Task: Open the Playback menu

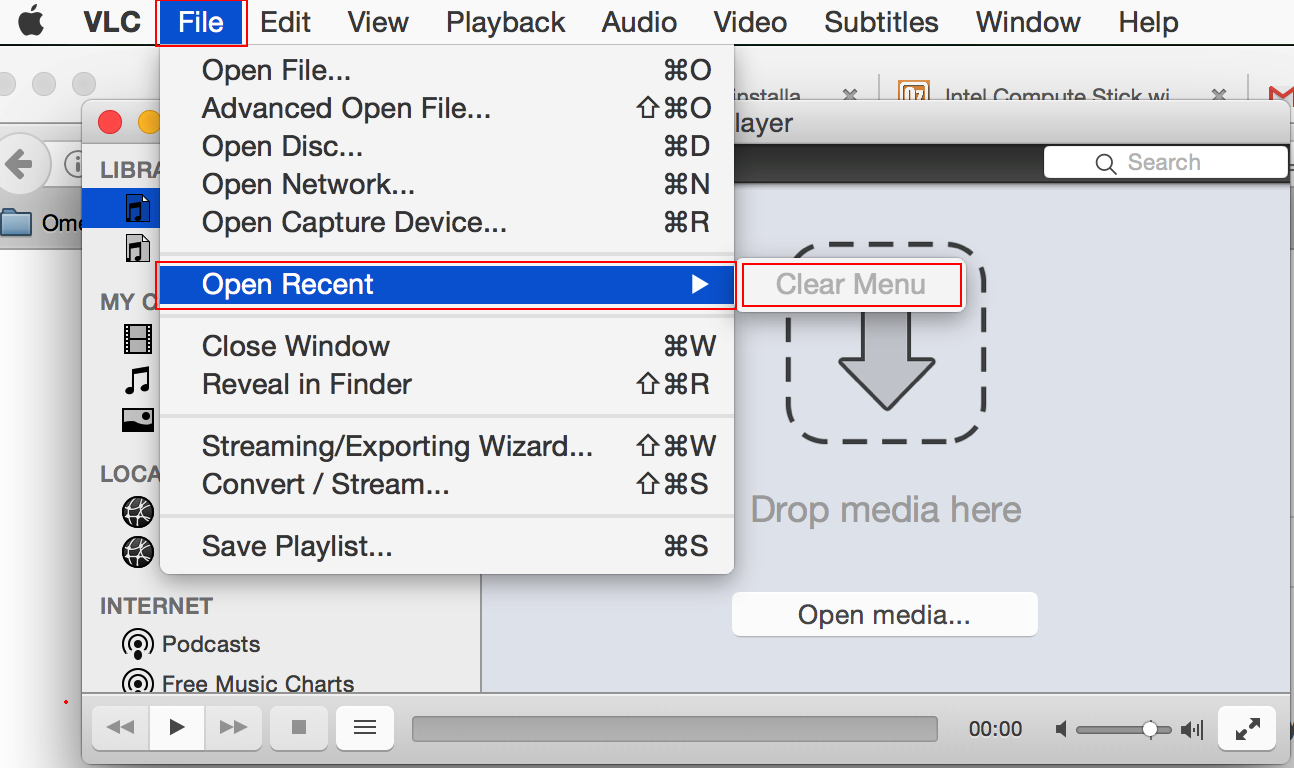Action: point(505,22)
